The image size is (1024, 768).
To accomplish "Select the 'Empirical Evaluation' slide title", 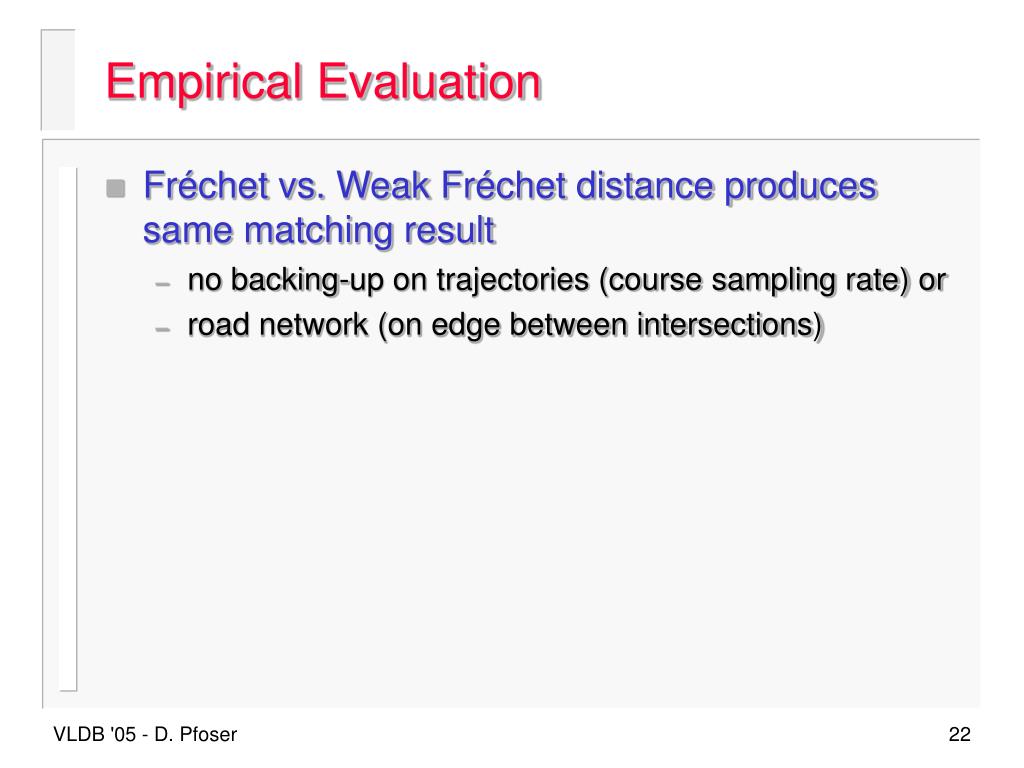I will point(324,83).
